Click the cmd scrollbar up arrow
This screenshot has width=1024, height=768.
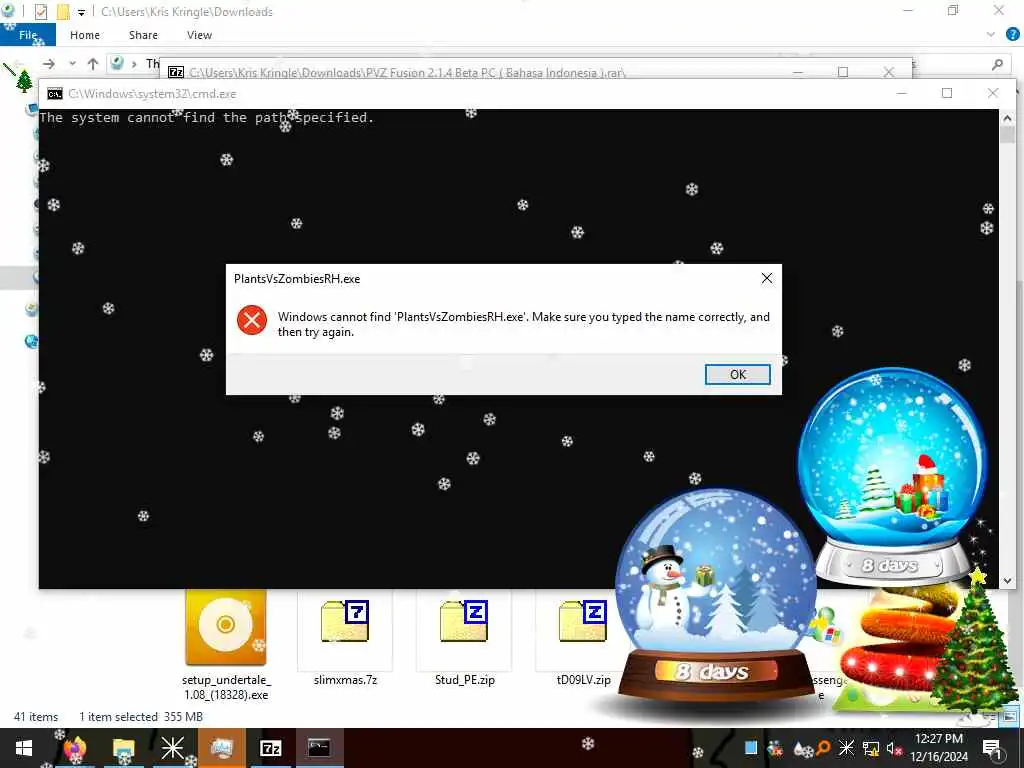pyautogui.click(x=1007, y=118)
